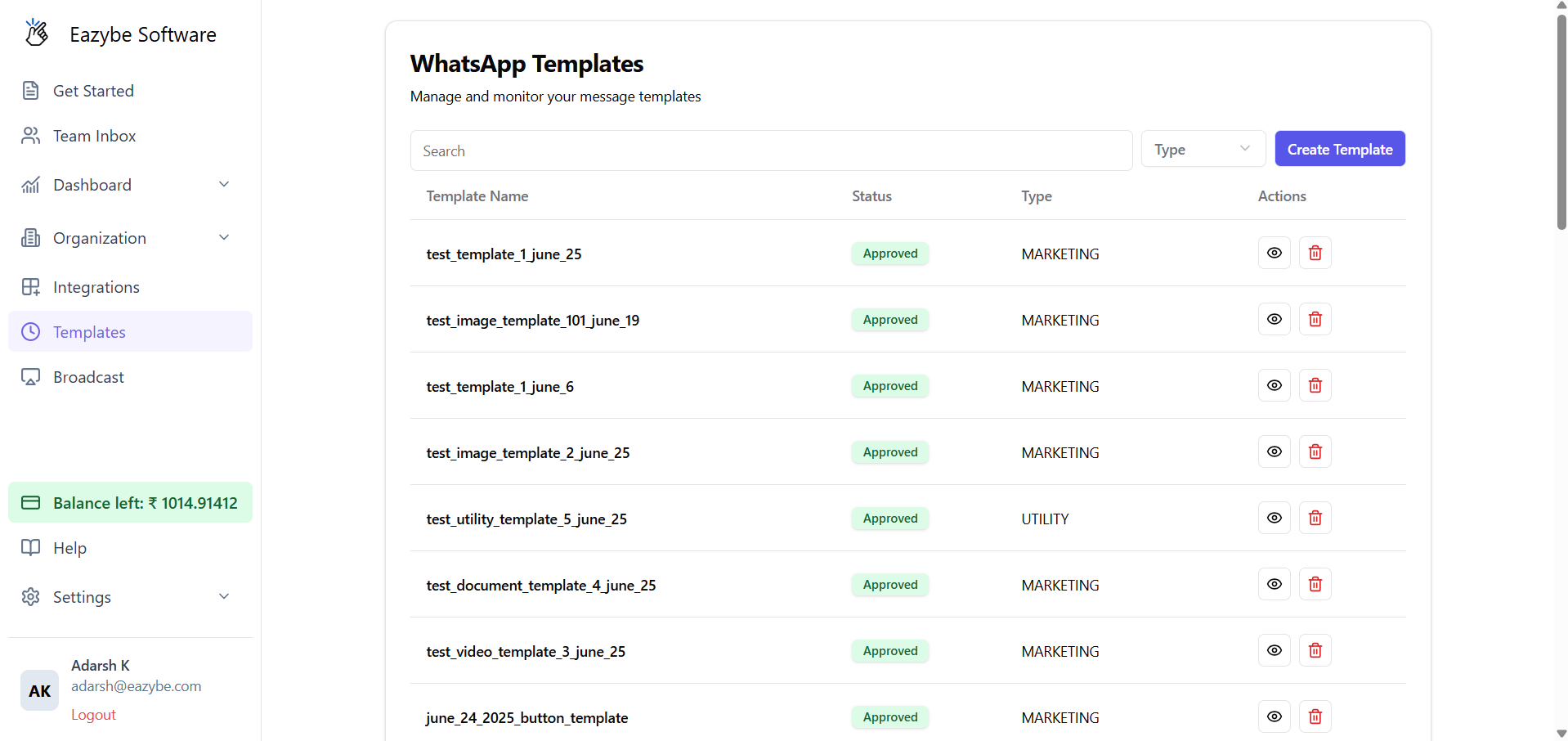
Task: Select the Team Inbox icon in sidebar
Action: pyautogui.click(x=30, y=136)
